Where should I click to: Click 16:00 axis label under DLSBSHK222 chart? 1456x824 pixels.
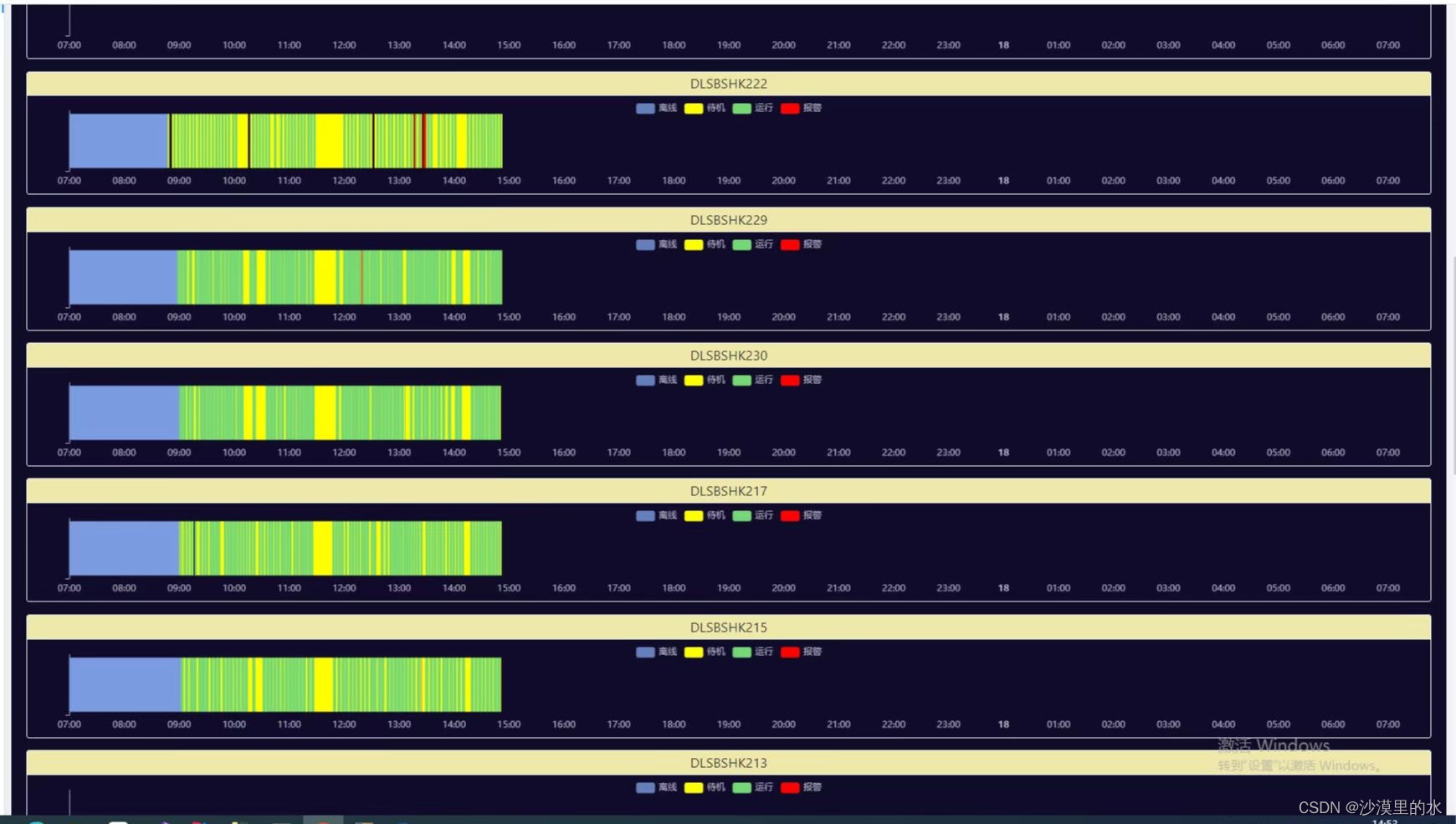point(564,181)
